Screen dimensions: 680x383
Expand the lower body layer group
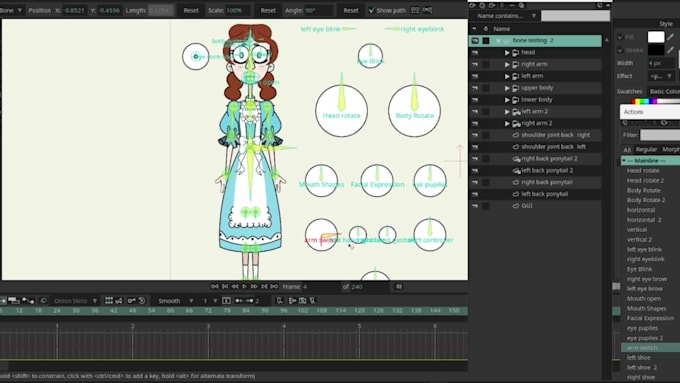[x=507, y=100]
